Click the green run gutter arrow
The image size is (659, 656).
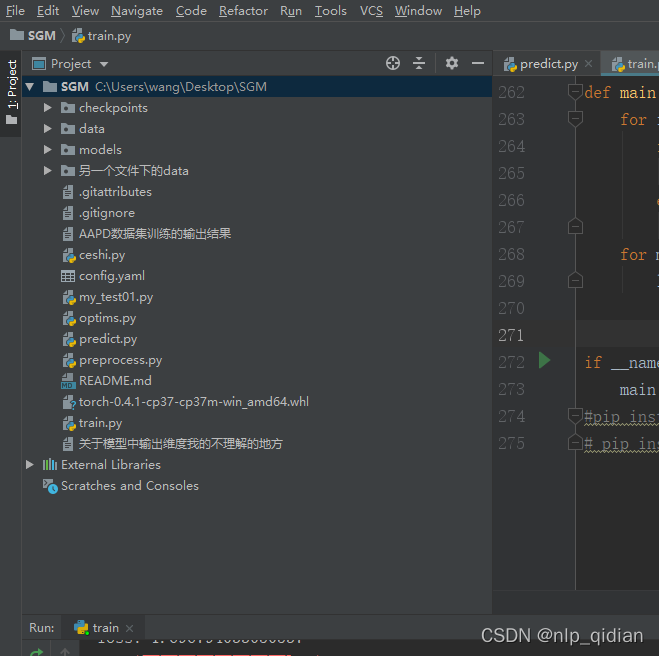tap(544, 360)
